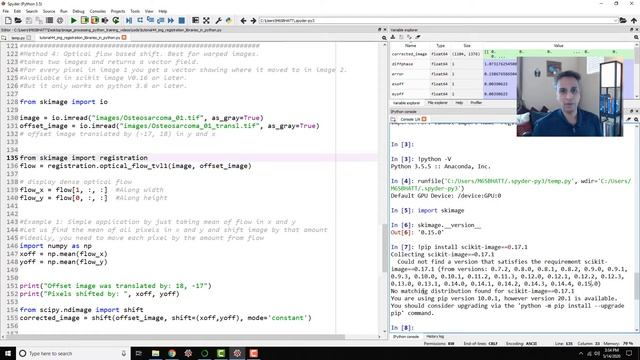The height and width of the screenshot is (360, 640).
Task: Open Variable explorer options icon
Action: tap(636, 37)
